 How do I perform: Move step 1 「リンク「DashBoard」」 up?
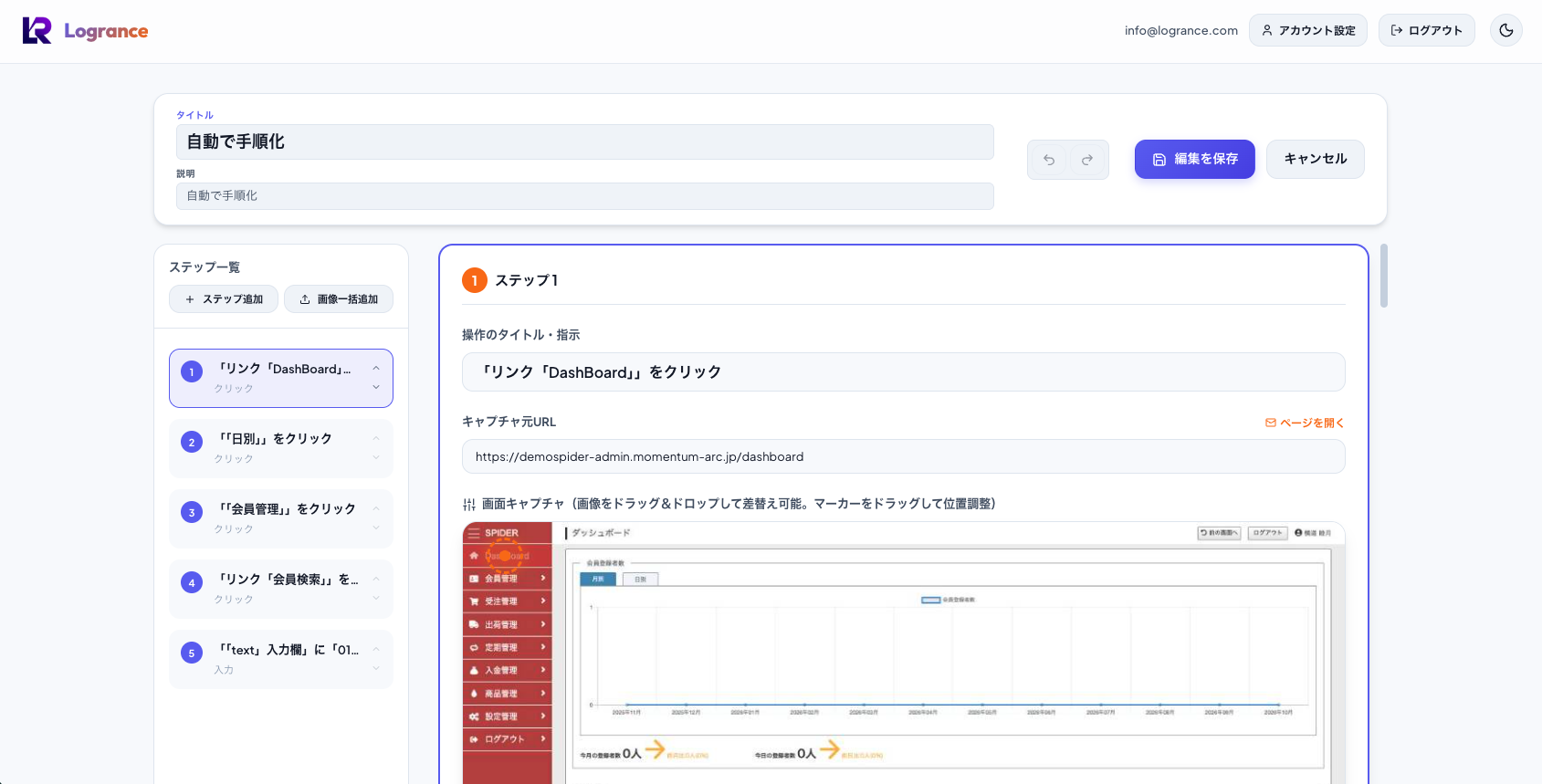pyautogui.click(x=376, y=368)
